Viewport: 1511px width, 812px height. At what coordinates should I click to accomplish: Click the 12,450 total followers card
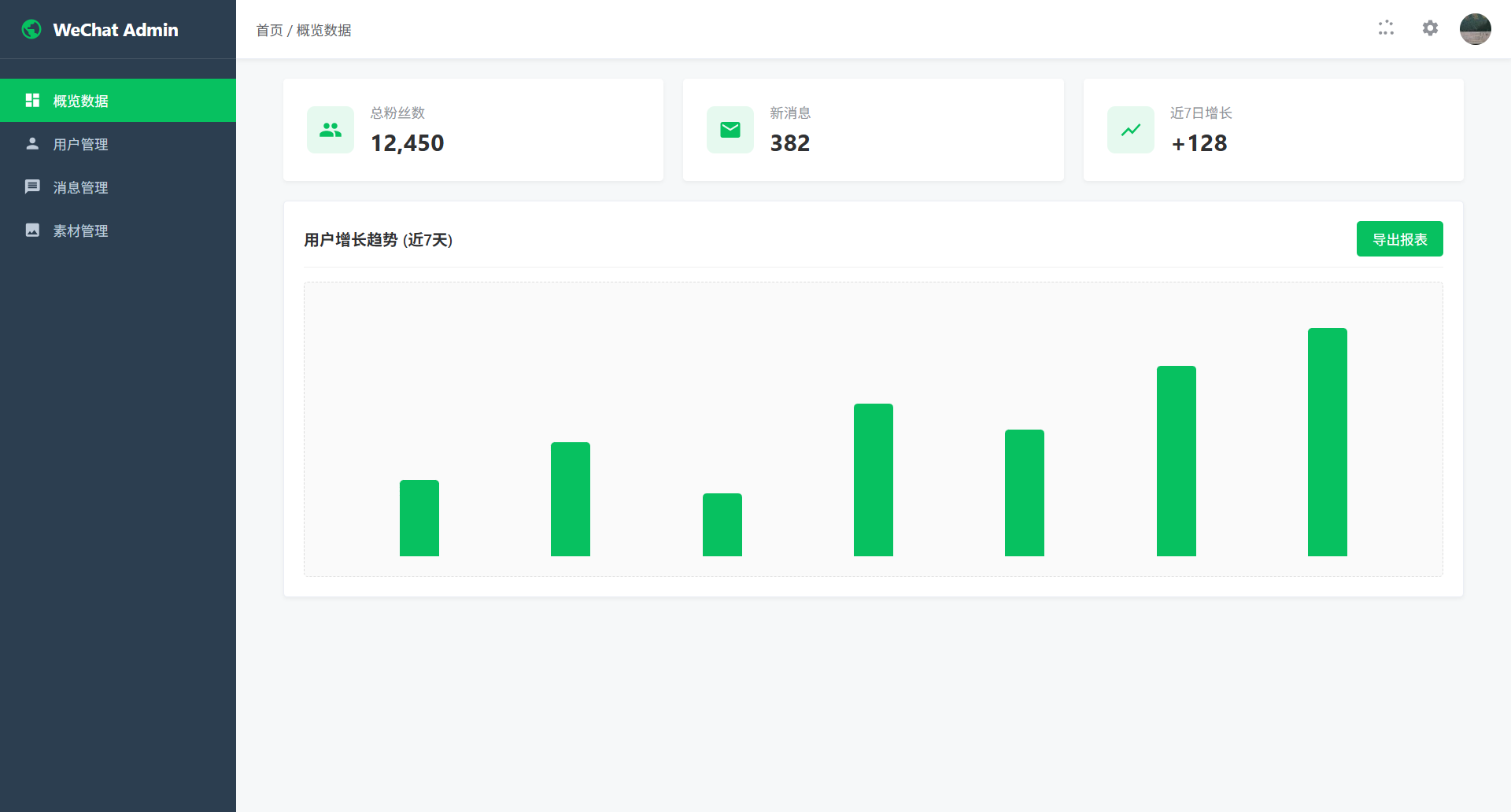pyautogui.click(x=473, y=130)
